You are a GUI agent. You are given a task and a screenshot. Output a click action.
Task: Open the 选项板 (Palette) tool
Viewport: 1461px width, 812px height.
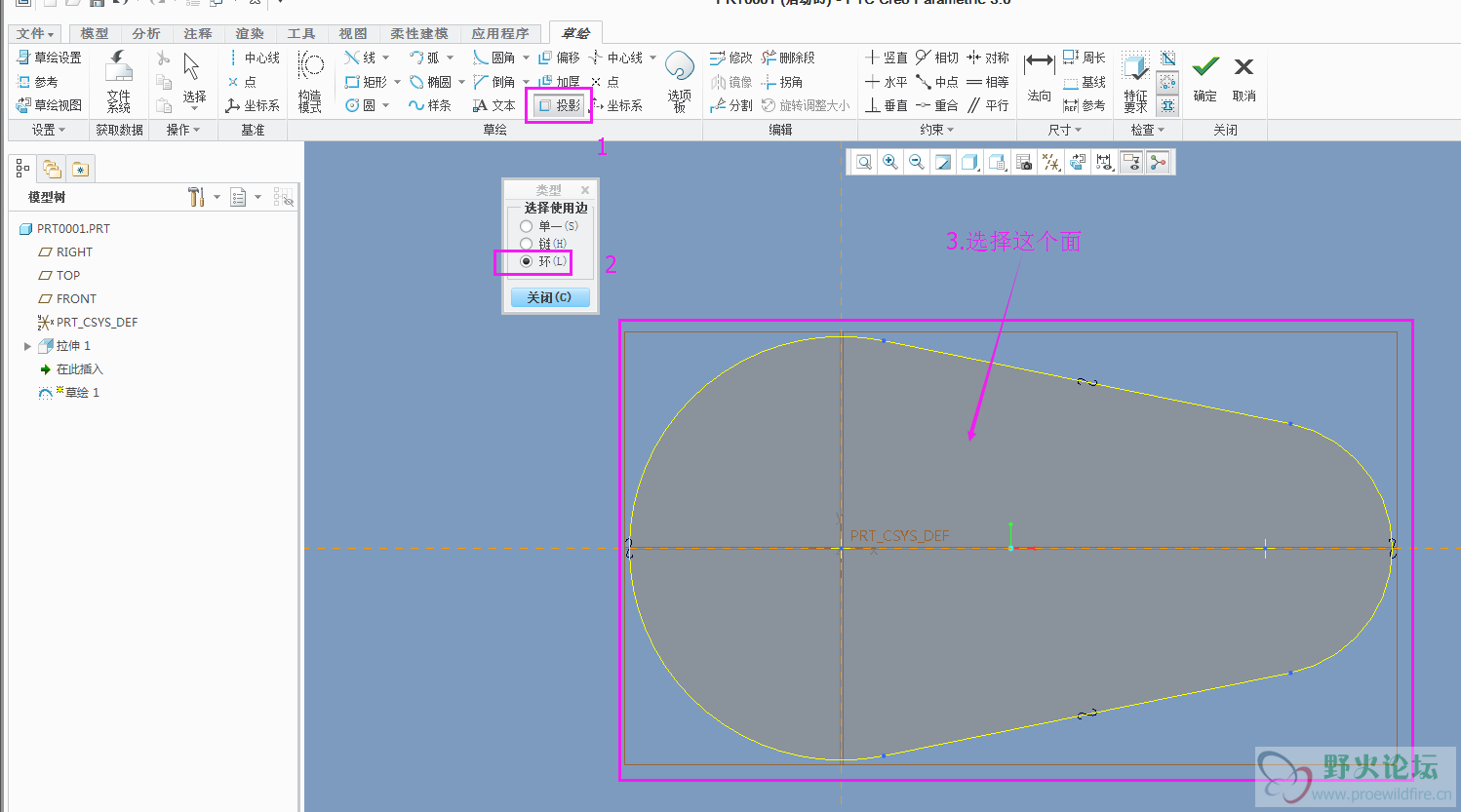tap(680, 82)
